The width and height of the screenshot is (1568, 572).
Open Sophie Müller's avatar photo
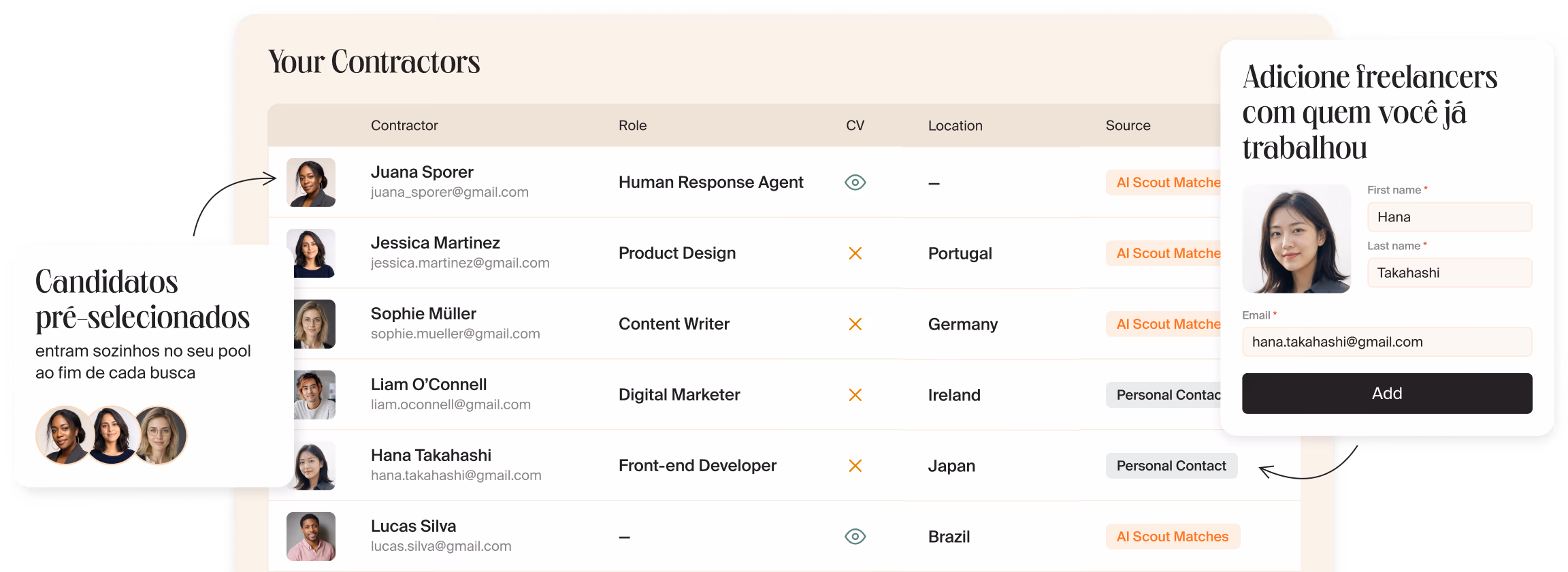pyautogui.click(x=314, y=324)
